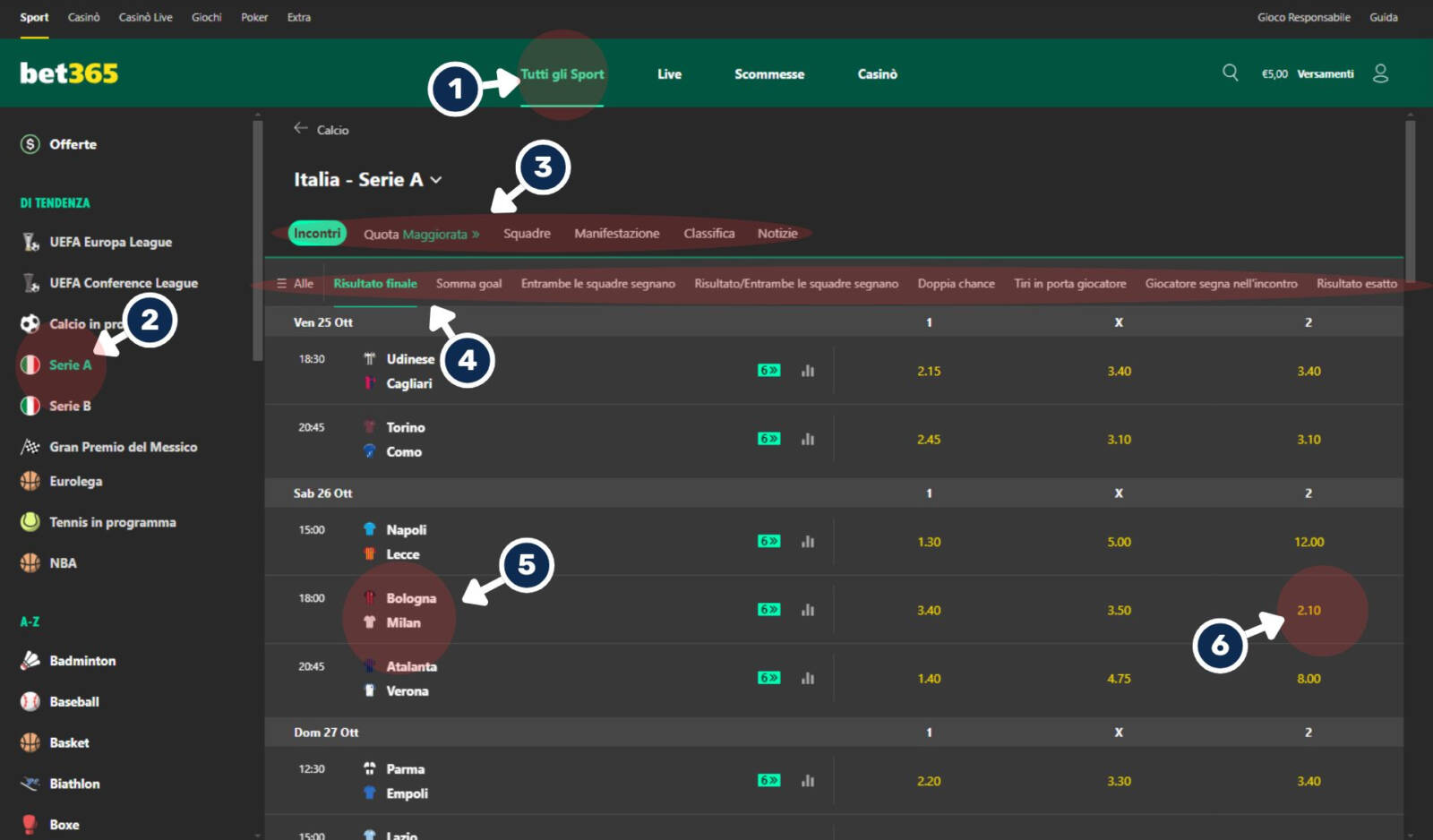Click the Baseball ball icon
The image size is (1433, 840).
30,701
